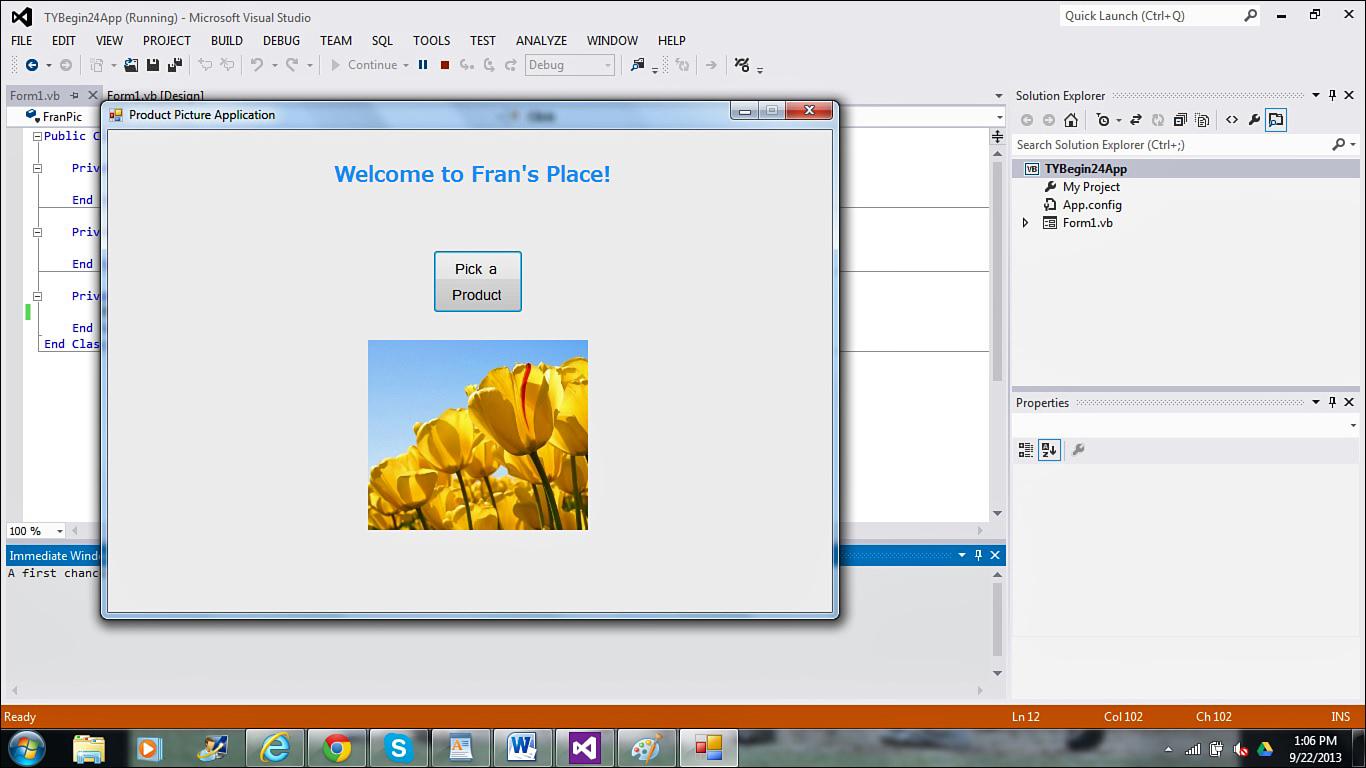This screenshot has height=768, width=1366.
Task: Click the Open File toolbar icon
Action: coord(131,65)
